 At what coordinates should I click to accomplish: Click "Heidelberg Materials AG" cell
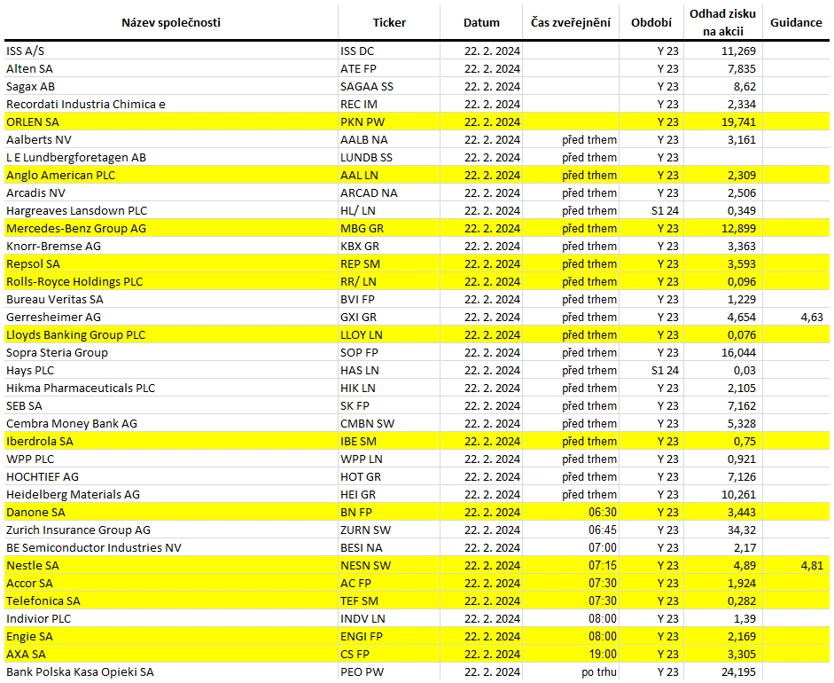pos(73,495)
